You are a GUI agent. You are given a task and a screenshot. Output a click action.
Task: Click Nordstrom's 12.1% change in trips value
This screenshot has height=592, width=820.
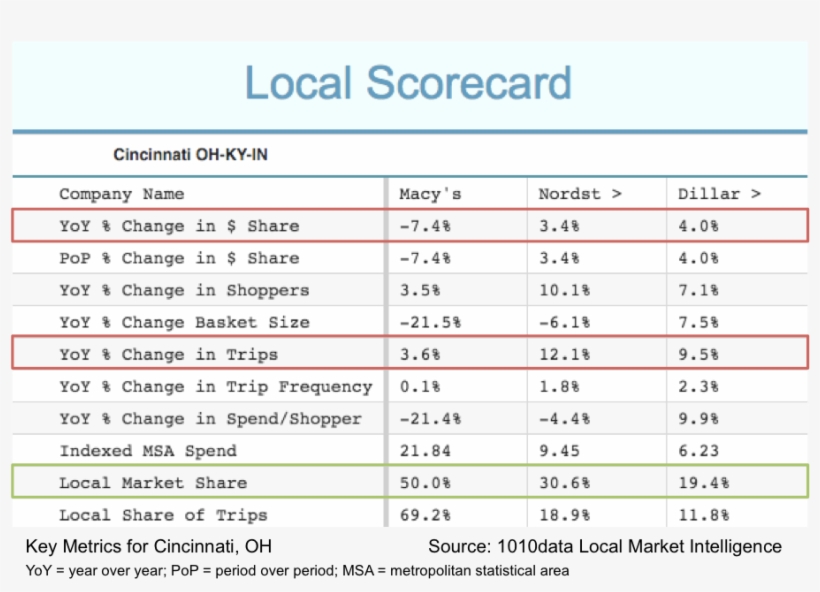[x=564, y=354]
